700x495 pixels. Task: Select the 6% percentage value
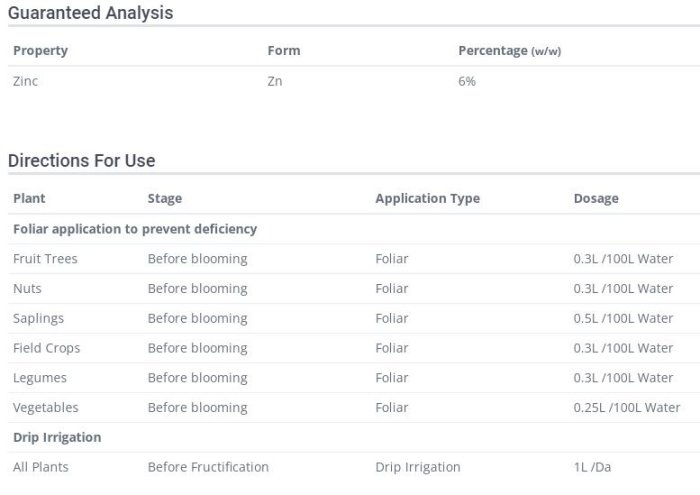466,81
